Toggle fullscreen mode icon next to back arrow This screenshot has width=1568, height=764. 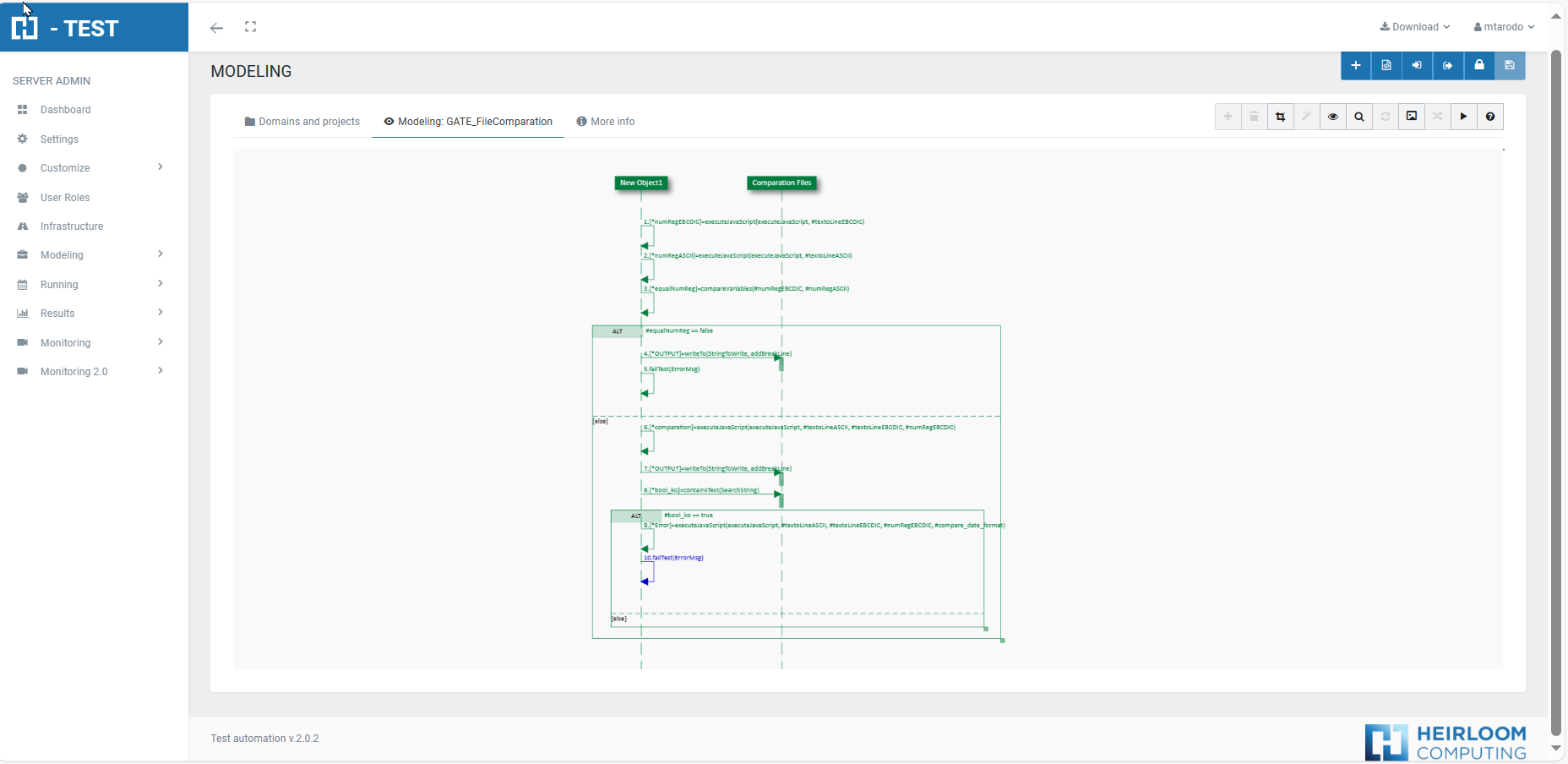[x=250, y=27]
